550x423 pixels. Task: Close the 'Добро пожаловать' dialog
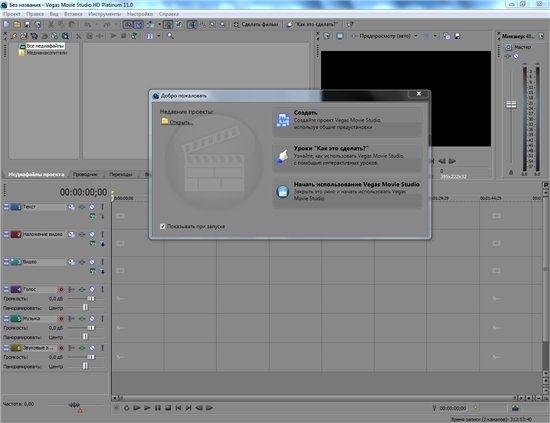point(418,94)
